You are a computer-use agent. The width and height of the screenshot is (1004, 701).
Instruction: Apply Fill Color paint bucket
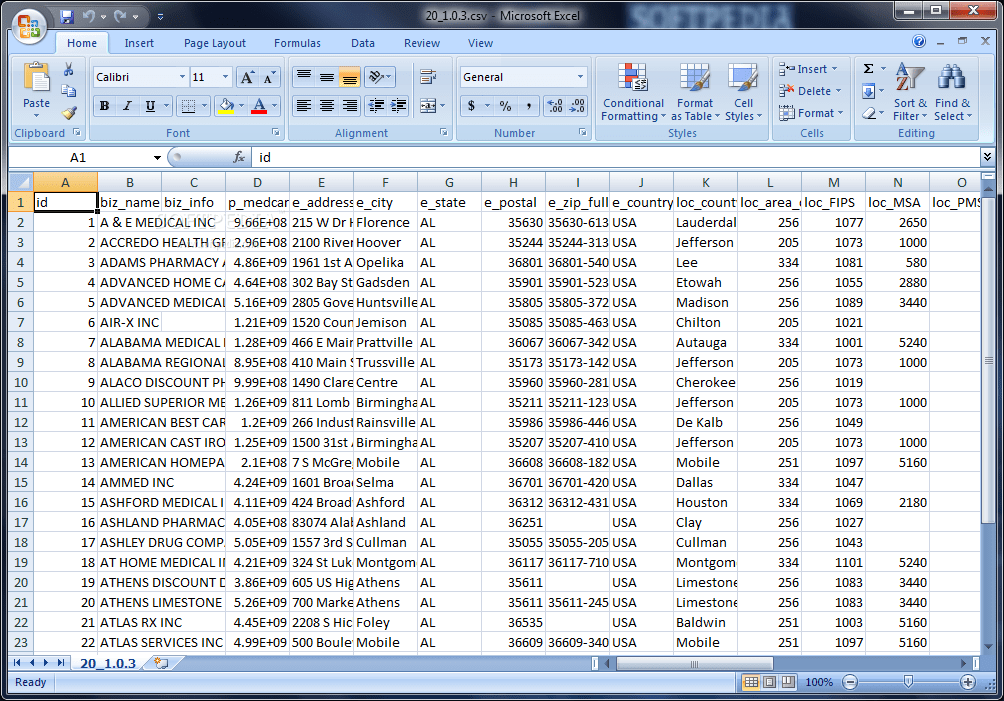tap(226, 106)
